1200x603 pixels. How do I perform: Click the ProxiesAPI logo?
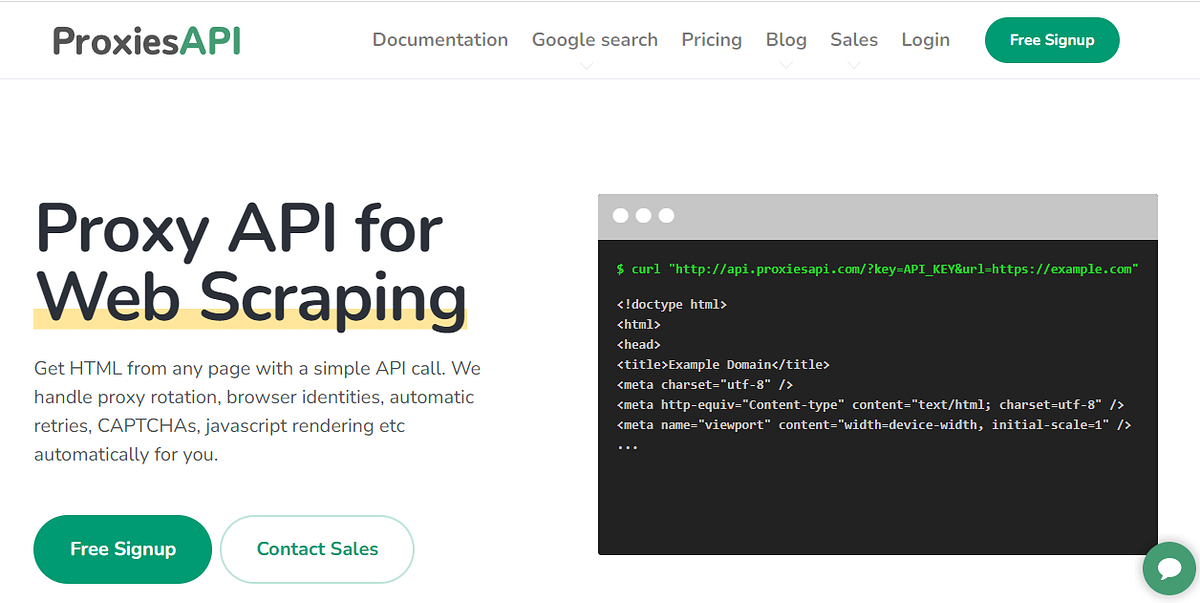click(x=145, y=40)
